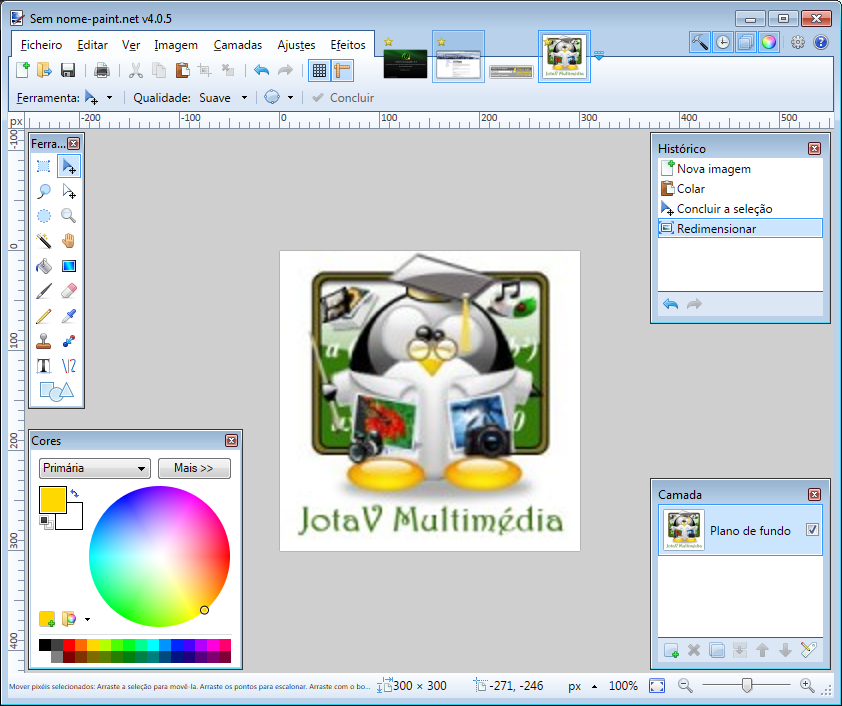Image resolution: width=842 pixels, height=706 pixels.
Task: Select the Clone Stamp tool
Action: (x=44, y=340)
